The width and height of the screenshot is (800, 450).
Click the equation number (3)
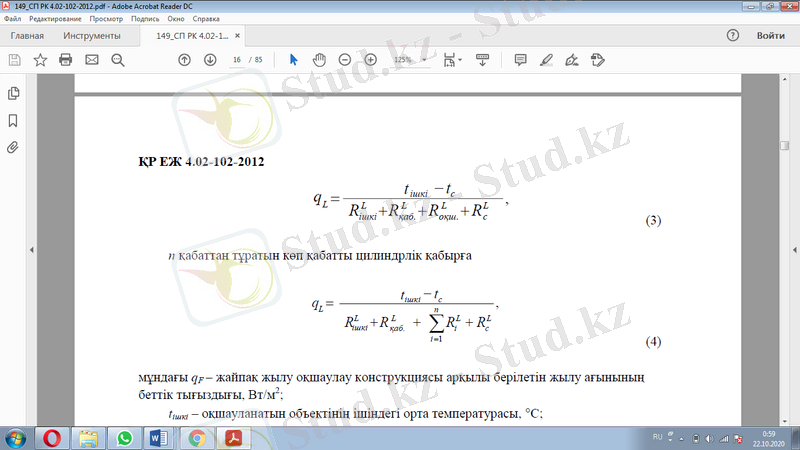pos(654,220)
